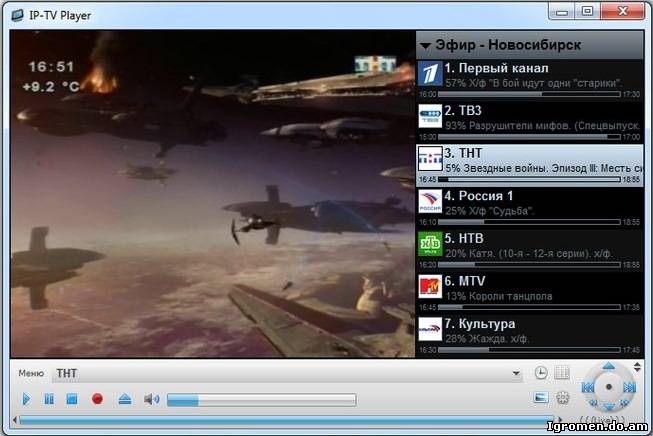653x436 pixels.
Task: Maximize the IP-TV Player window
Action: [587, 11]
